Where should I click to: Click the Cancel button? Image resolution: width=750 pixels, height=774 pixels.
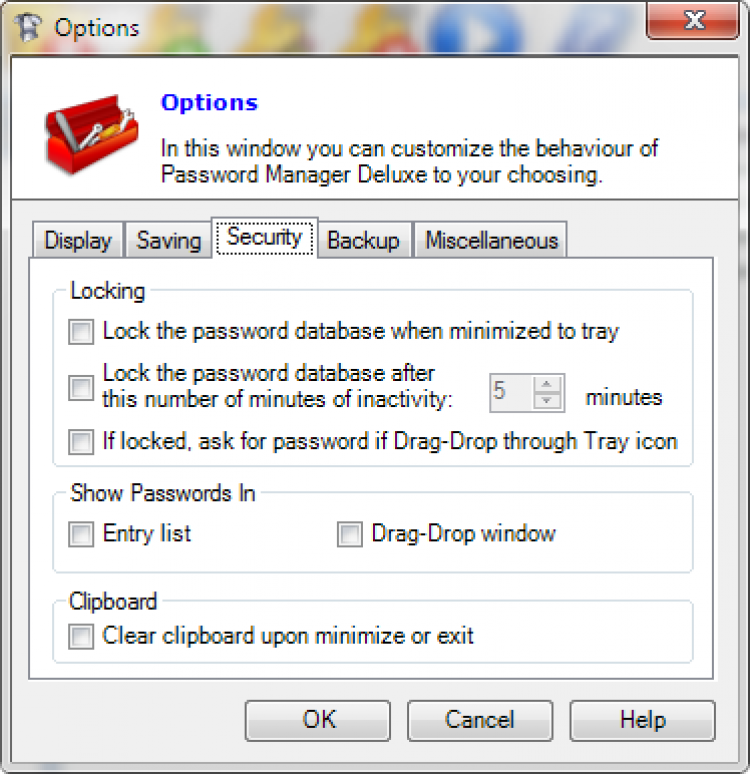click(x=480, y=720)
